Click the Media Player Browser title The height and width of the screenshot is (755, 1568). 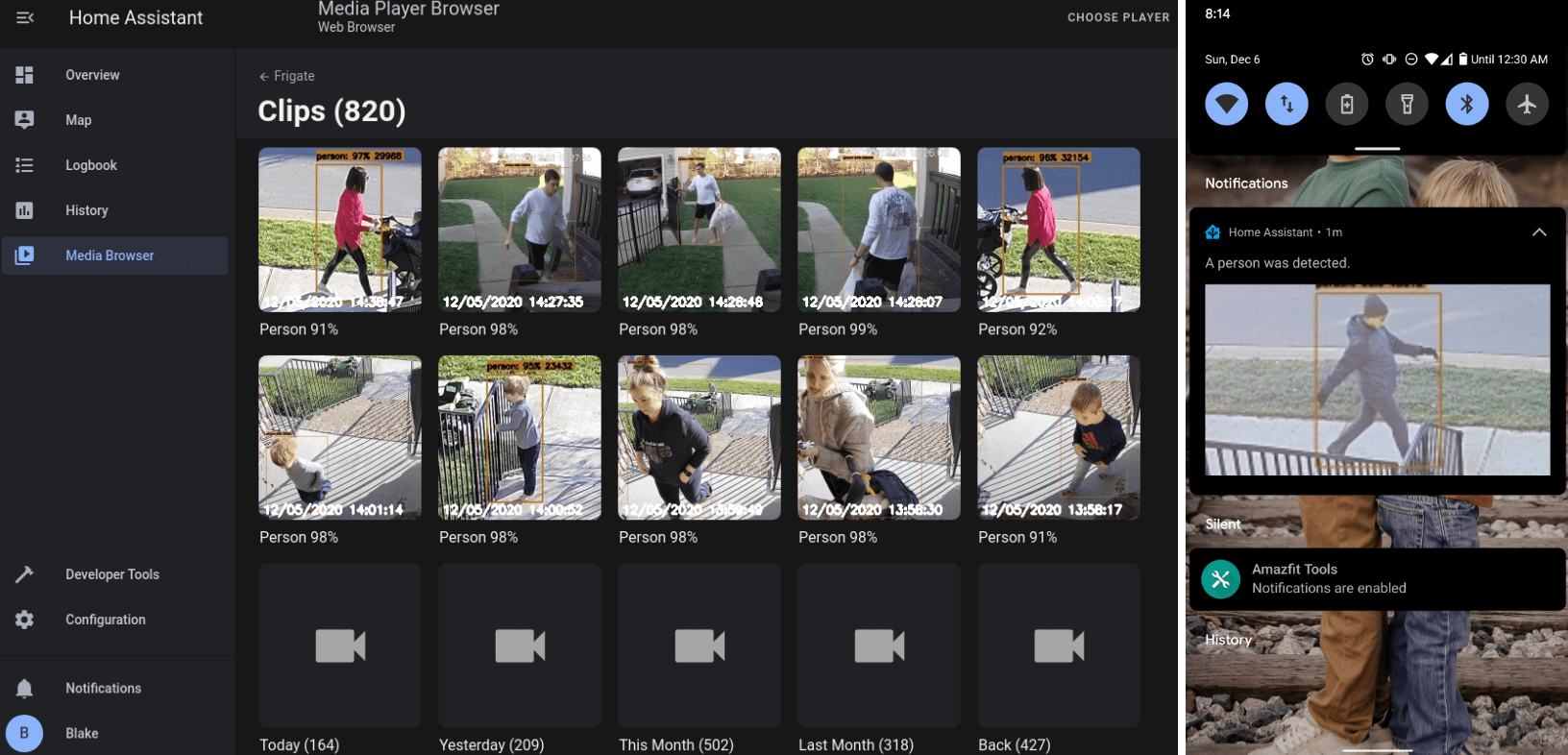pos(408,9)
